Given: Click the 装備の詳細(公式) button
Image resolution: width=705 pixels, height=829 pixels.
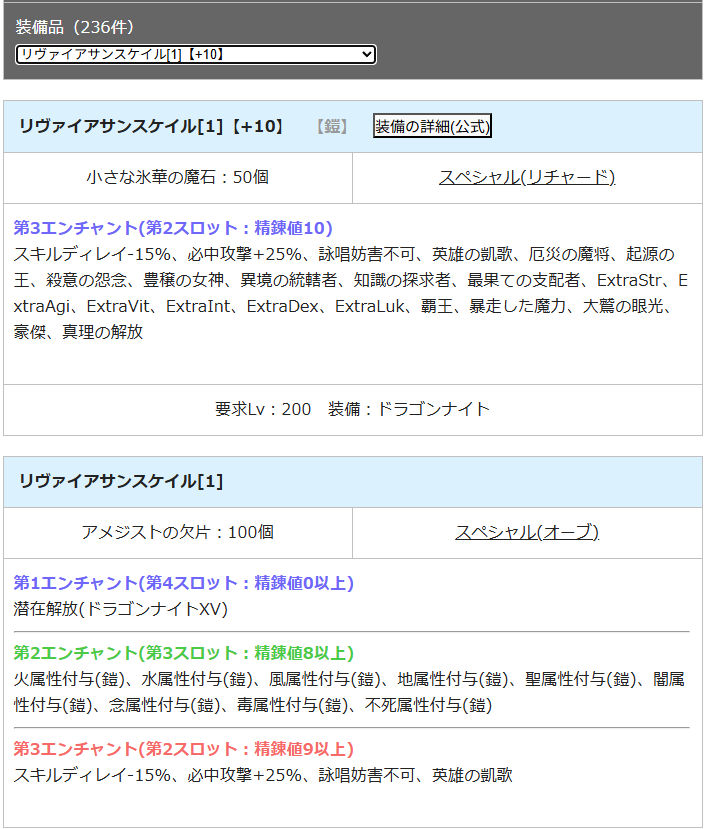Looking at the screenshot, I should coord(432,126).
